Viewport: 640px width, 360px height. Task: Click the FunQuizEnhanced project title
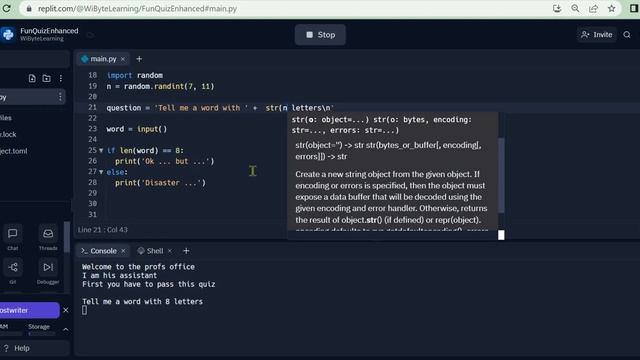pos(49,31)
